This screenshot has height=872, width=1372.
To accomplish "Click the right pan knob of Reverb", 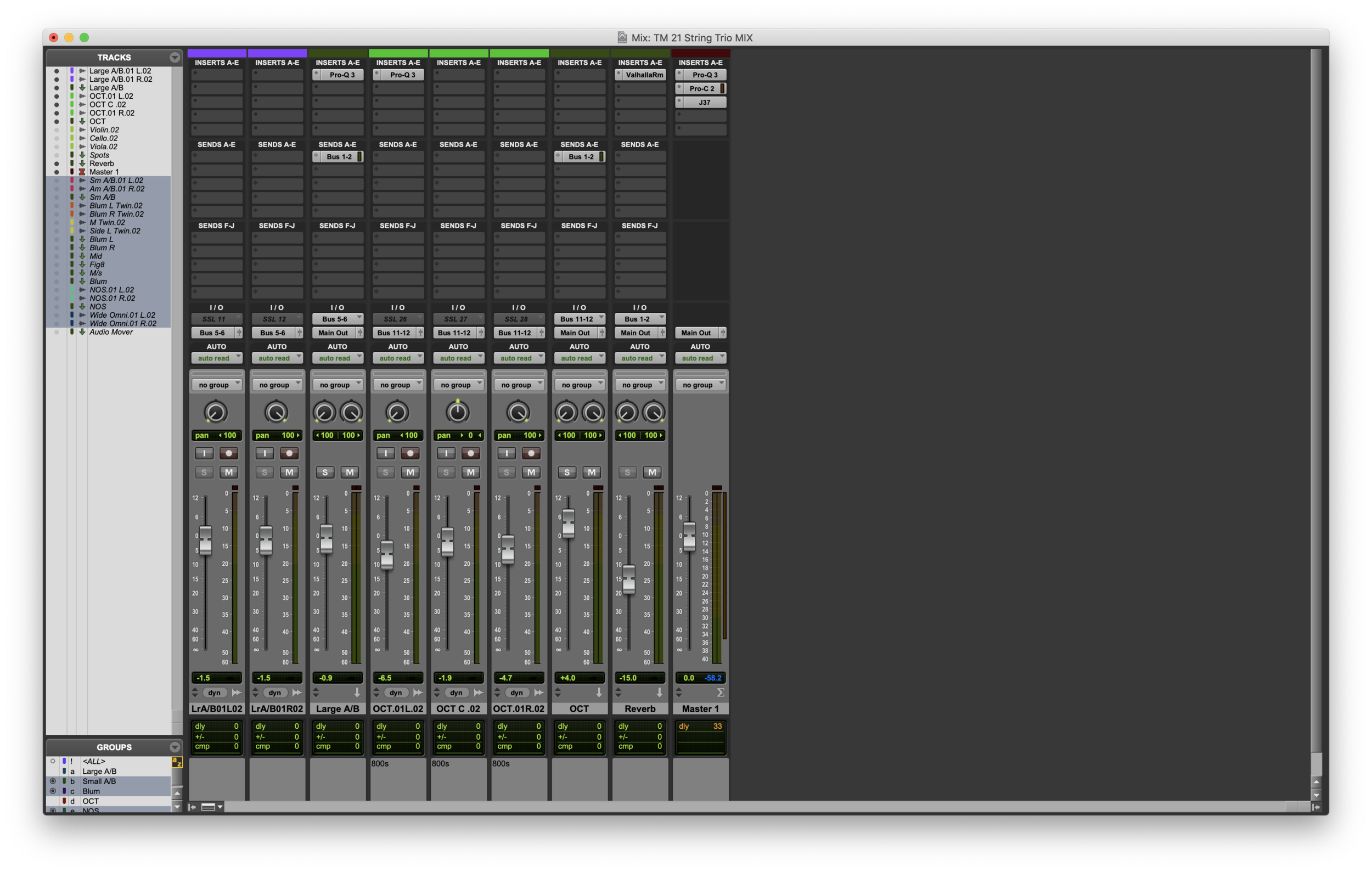I will (654, 412).
